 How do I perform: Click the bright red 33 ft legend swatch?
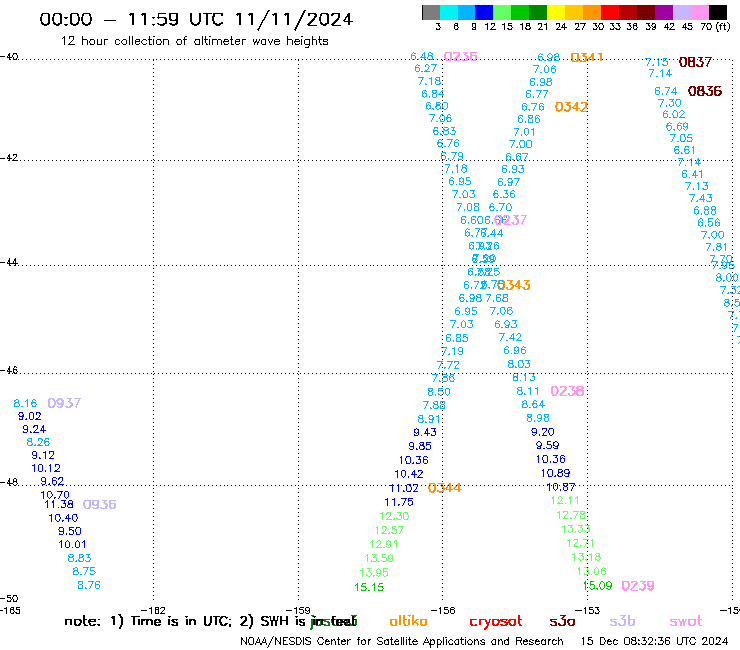click(609, 12)
